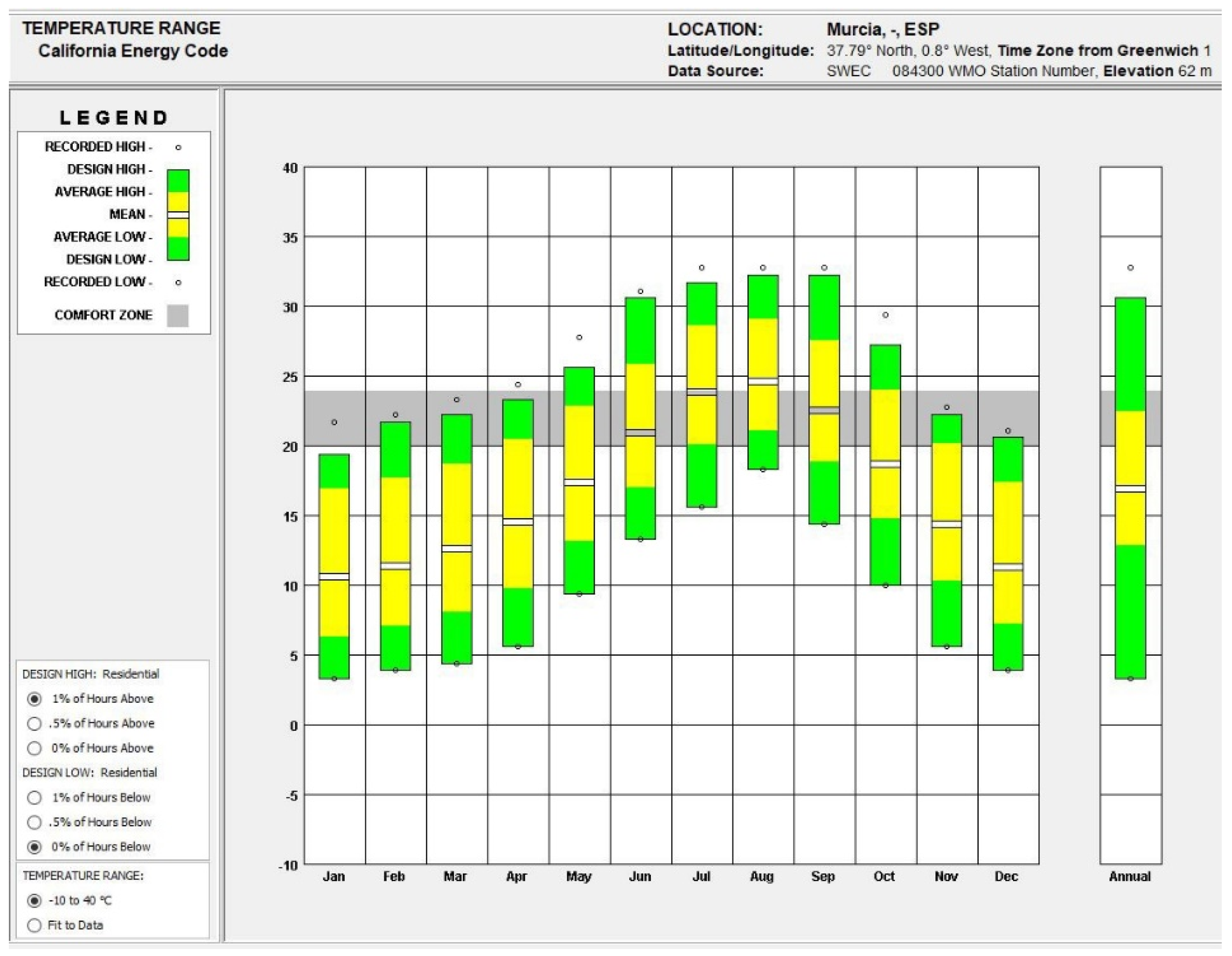Click the Annual recorded high marker
Viewport: 1232px width, 956px height.
click(x=1130, y=268)
